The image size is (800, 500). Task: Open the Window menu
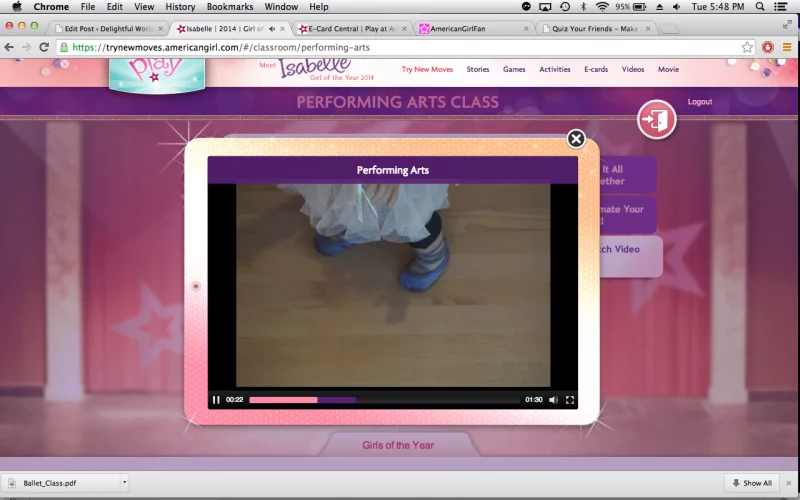click(x=281, y=7)
